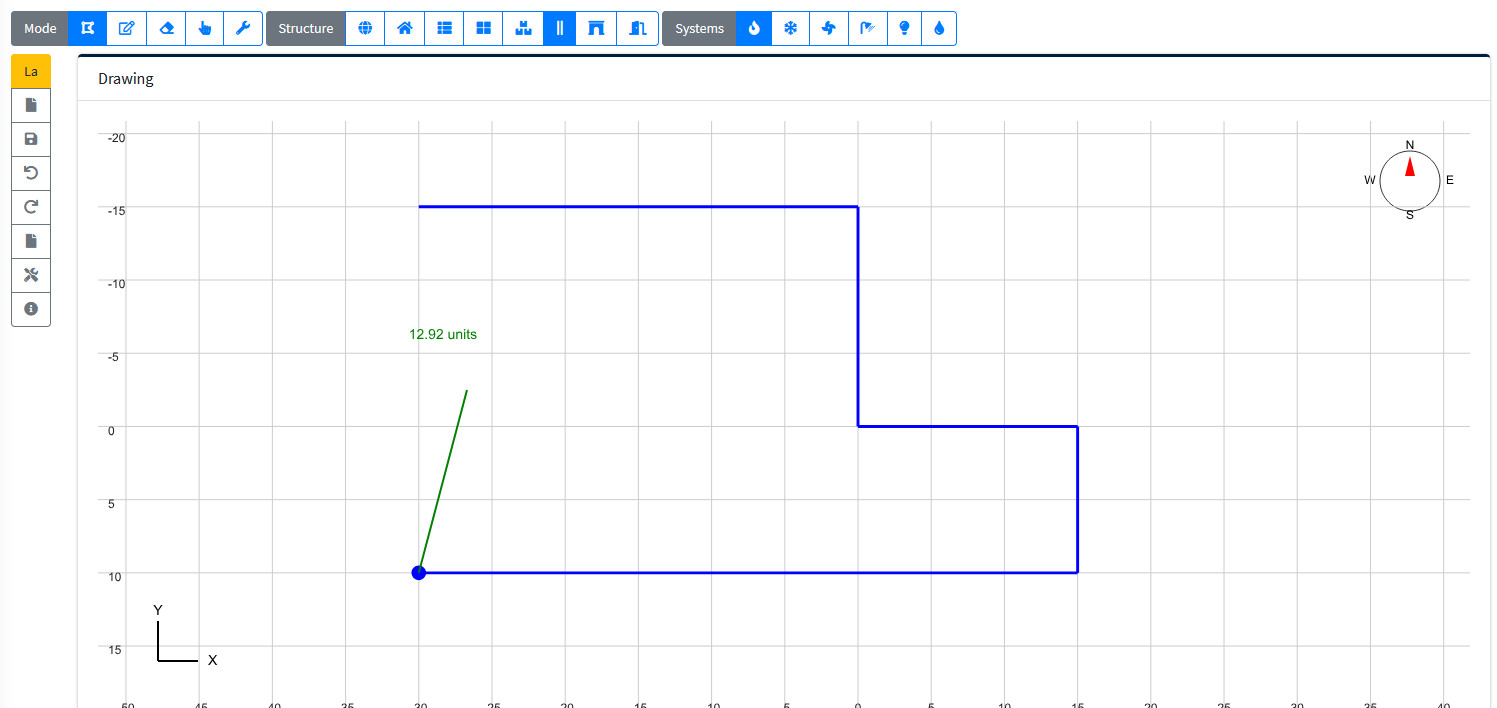
Task: Click the lightbulb lighting system icon
Action: point(904,28)
